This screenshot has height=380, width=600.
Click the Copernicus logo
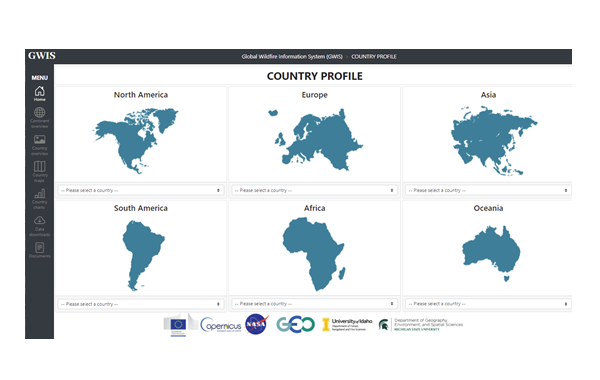[x=221, y=325]
